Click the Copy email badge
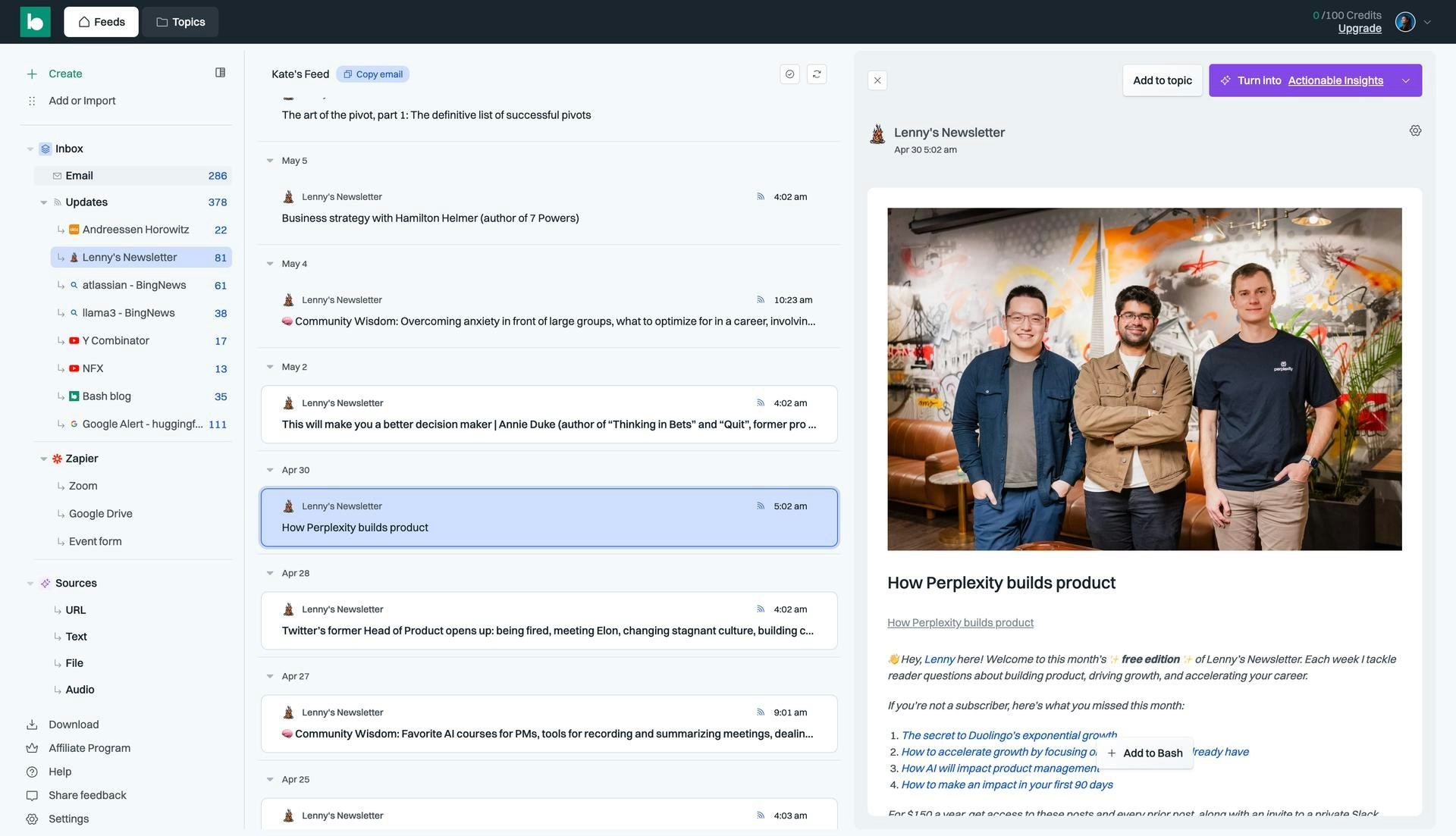Screen dimensions: 1456x836 tap(372, 74)
